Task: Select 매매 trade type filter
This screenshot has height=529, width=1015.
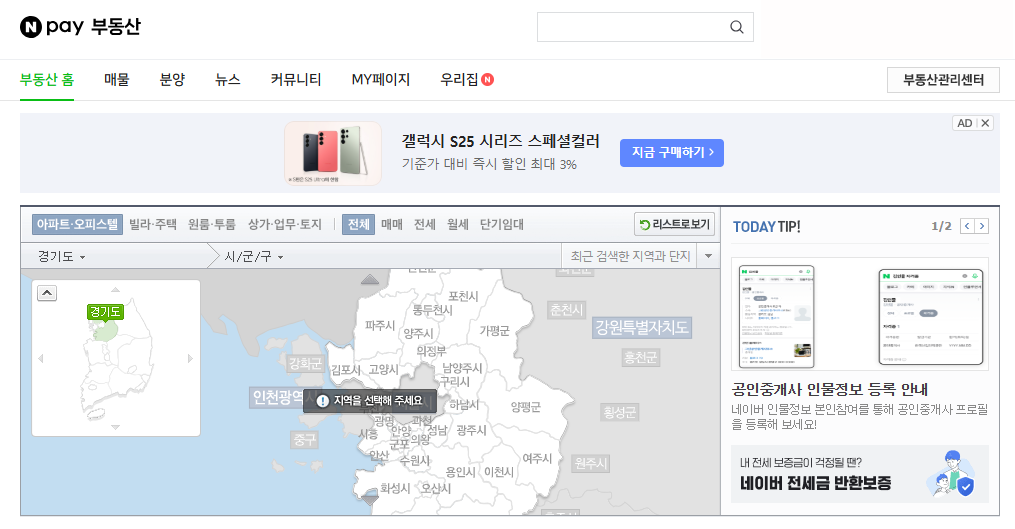Action: pos(392,224)
